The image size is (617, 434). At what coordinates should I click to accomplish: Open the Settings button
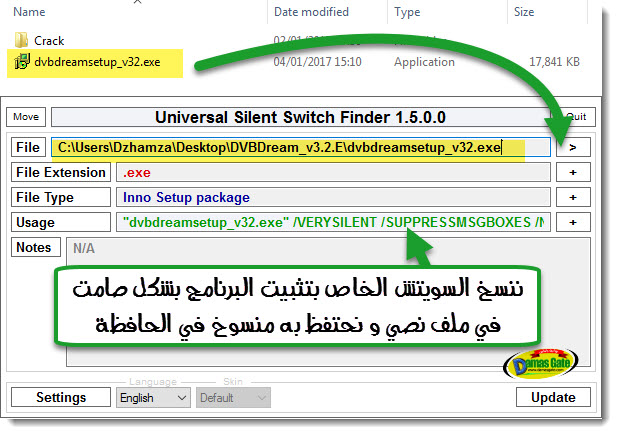[x=61, y=397]
